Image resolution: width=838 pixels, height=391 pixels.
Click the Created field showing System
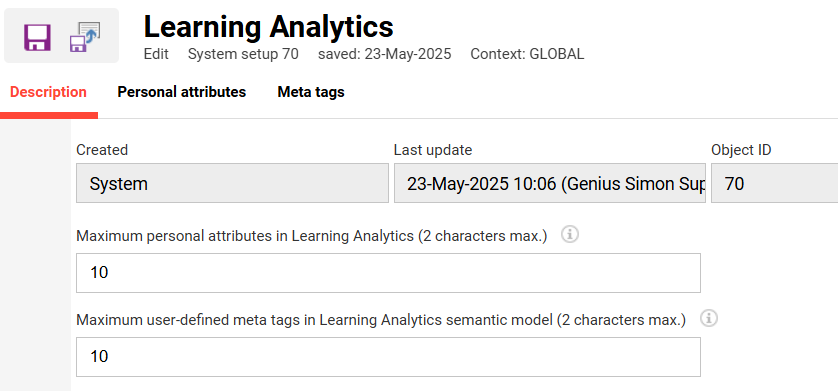point(232,183)
